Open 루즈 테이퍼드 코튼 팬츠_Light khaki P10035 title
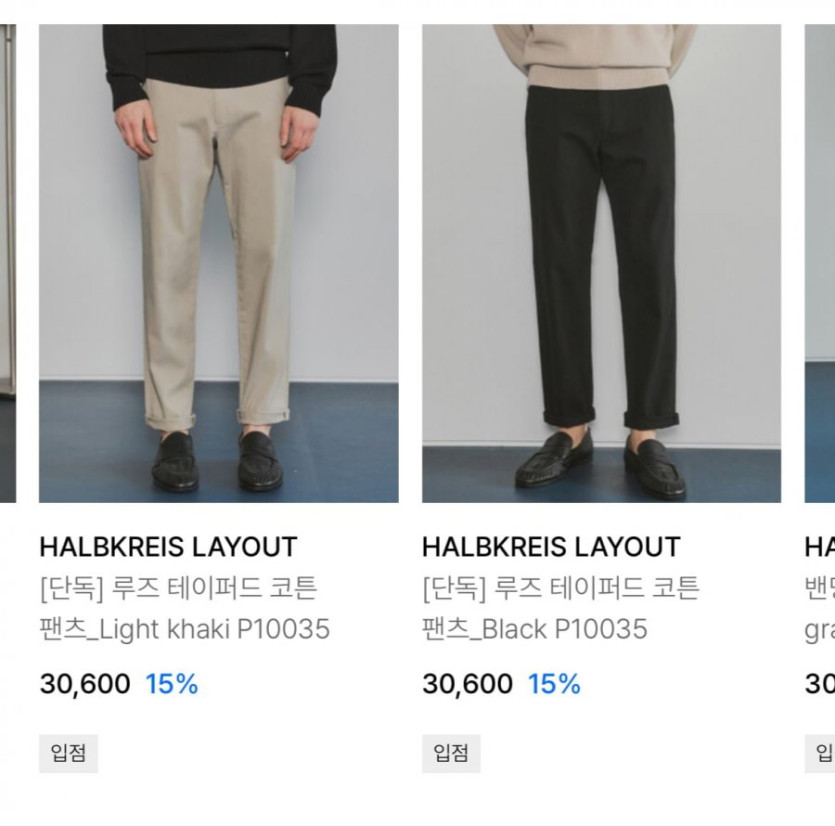Screen dimensions: 835x826 pos(184,609)
